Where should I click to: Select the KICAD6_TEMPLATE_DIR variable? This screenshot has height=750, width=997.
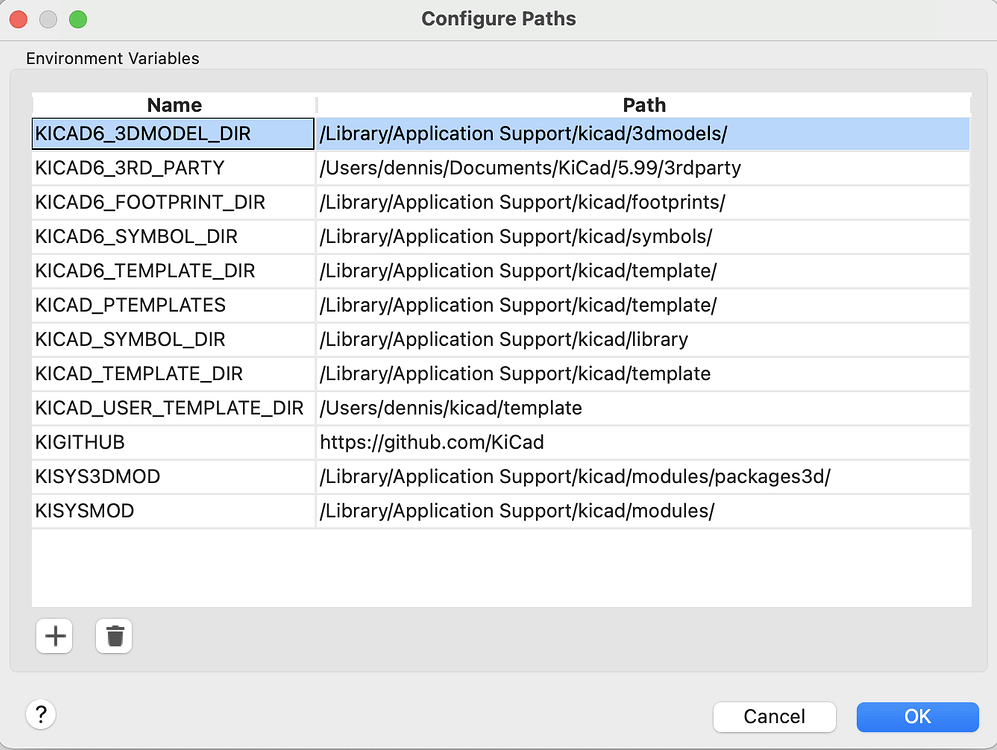coord(172,270)
